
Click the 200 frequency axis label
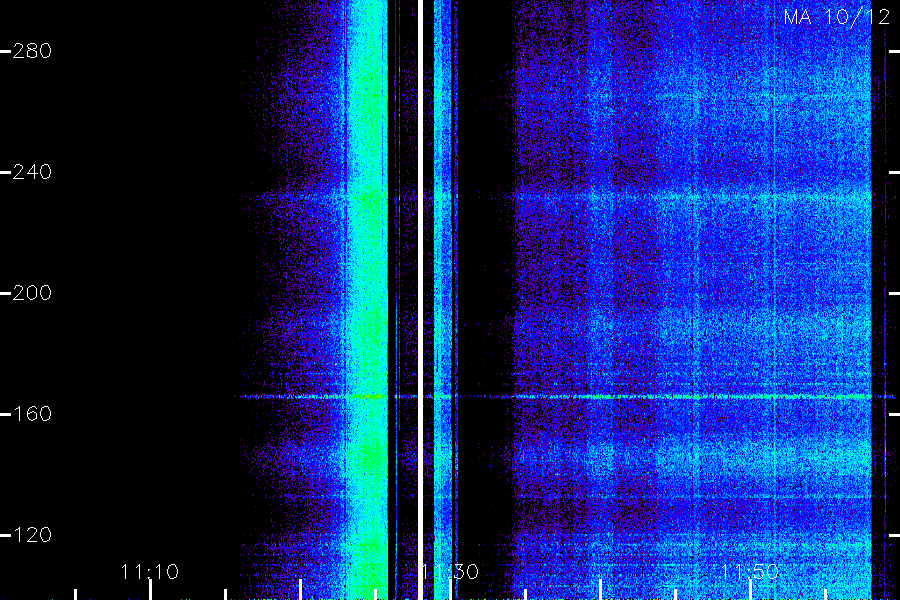(32, 293)
